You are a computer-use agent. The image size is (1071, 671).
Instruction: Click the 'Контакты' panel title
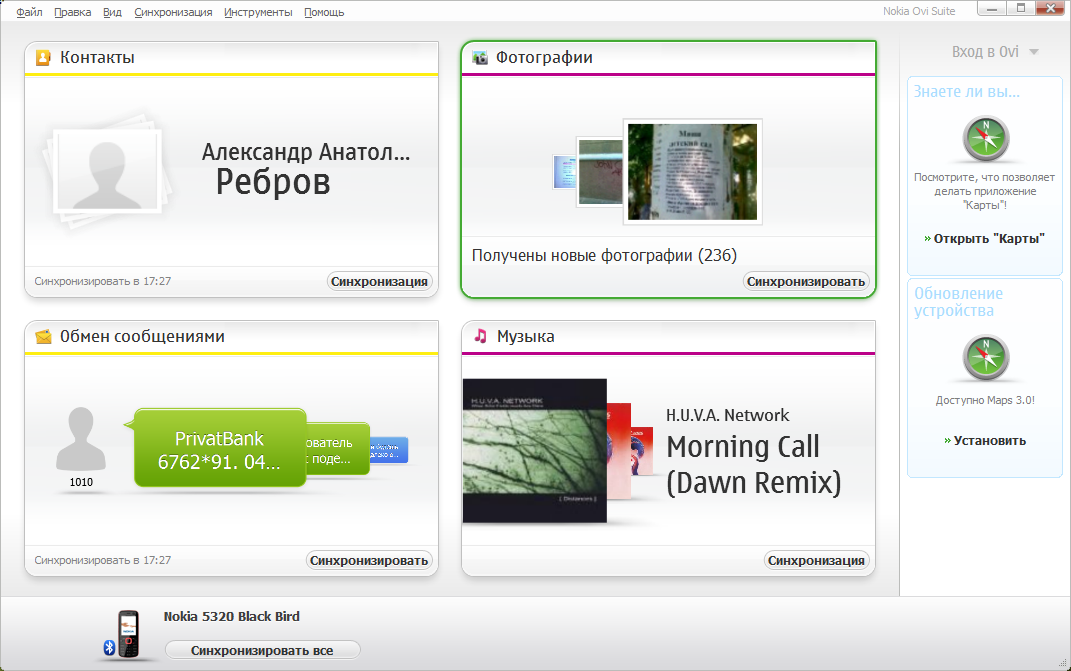point(97,57)
